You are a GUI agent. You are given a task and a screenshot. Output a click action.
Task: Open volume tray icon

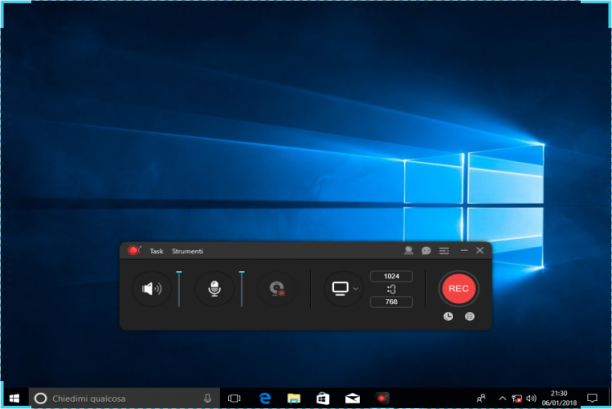point(531,398)
